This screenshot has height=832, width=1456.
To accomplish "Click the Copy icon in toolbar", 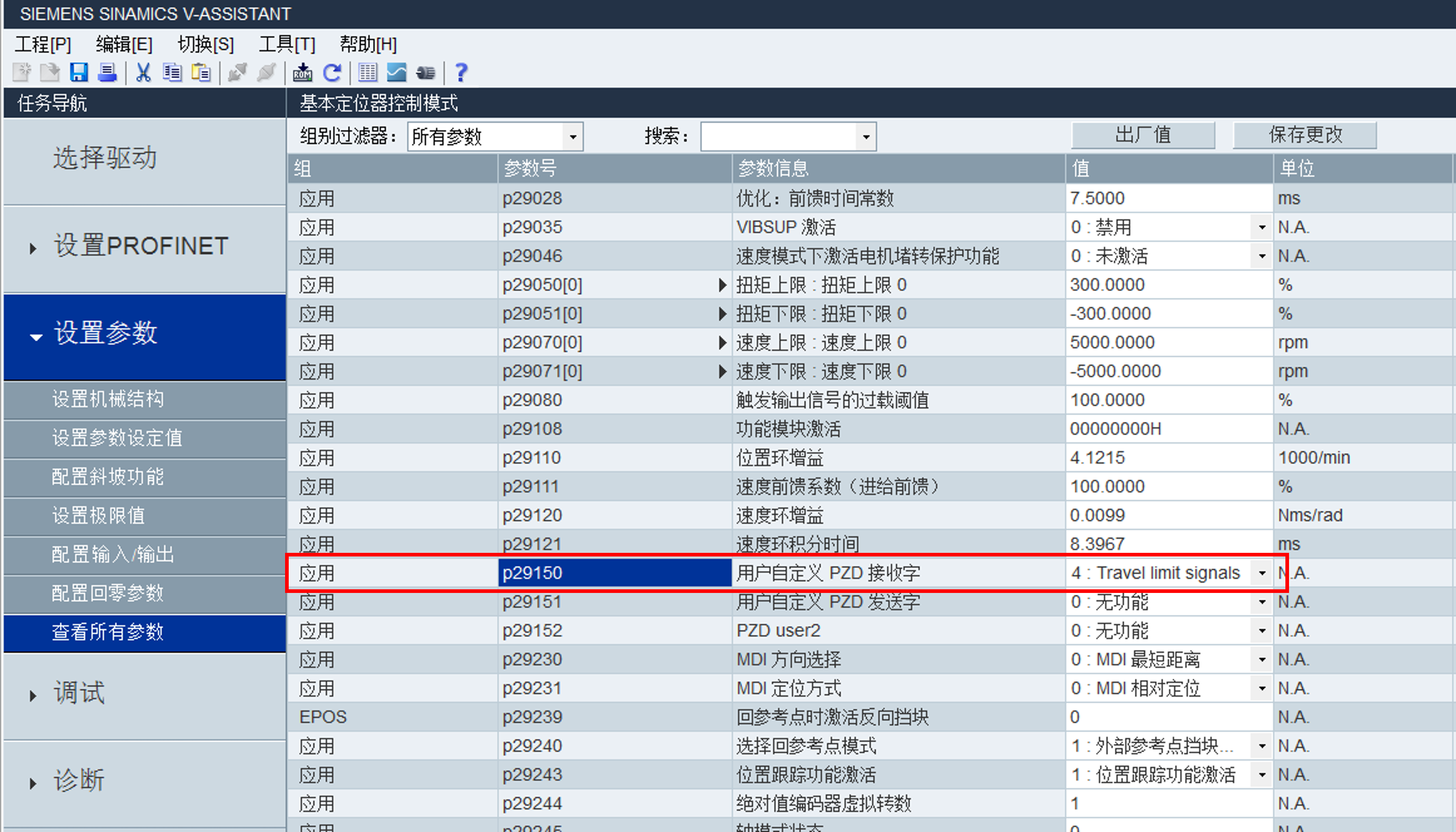I will [172, 73].
